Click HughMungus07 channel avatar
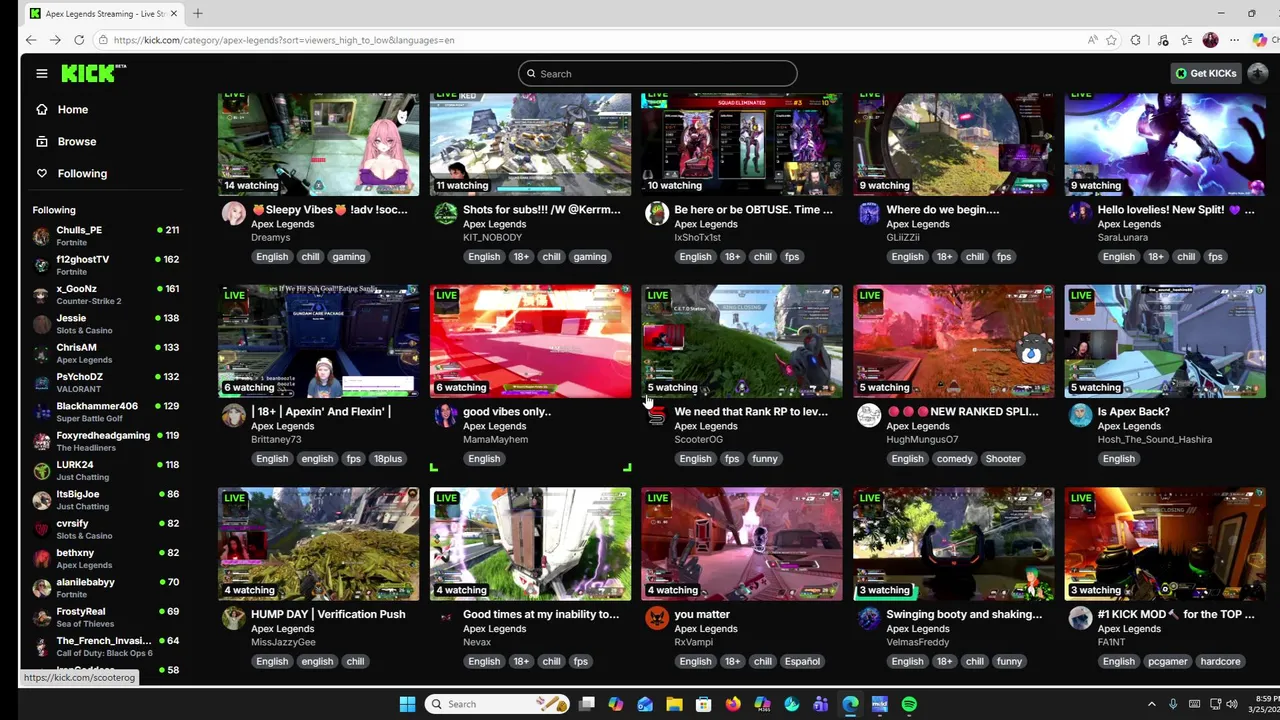This screenshot has height=720, width=1280. pyautogui.click(x=868, y=415)
